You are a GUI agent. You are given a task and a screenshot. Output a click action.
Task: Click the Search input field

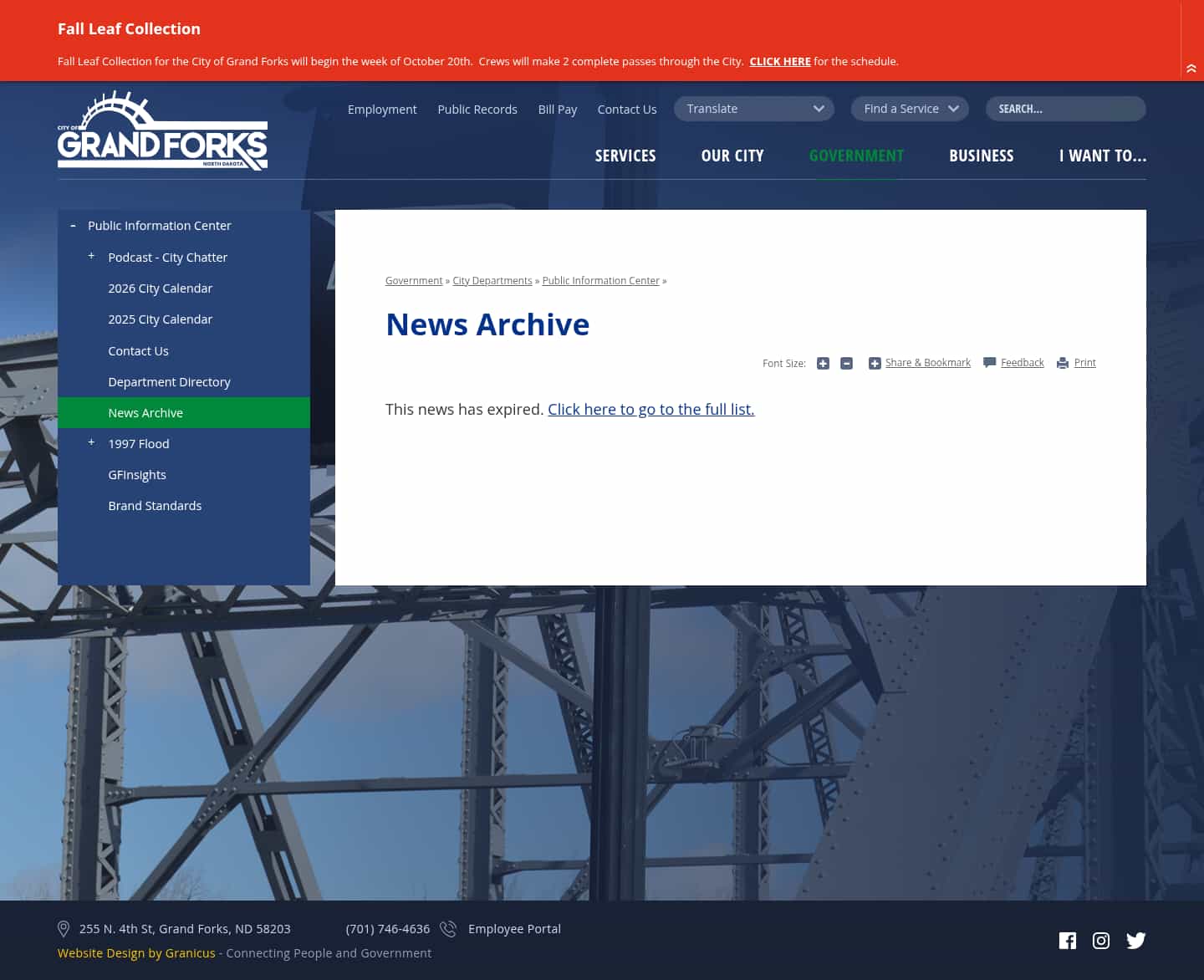(1065, 109)
